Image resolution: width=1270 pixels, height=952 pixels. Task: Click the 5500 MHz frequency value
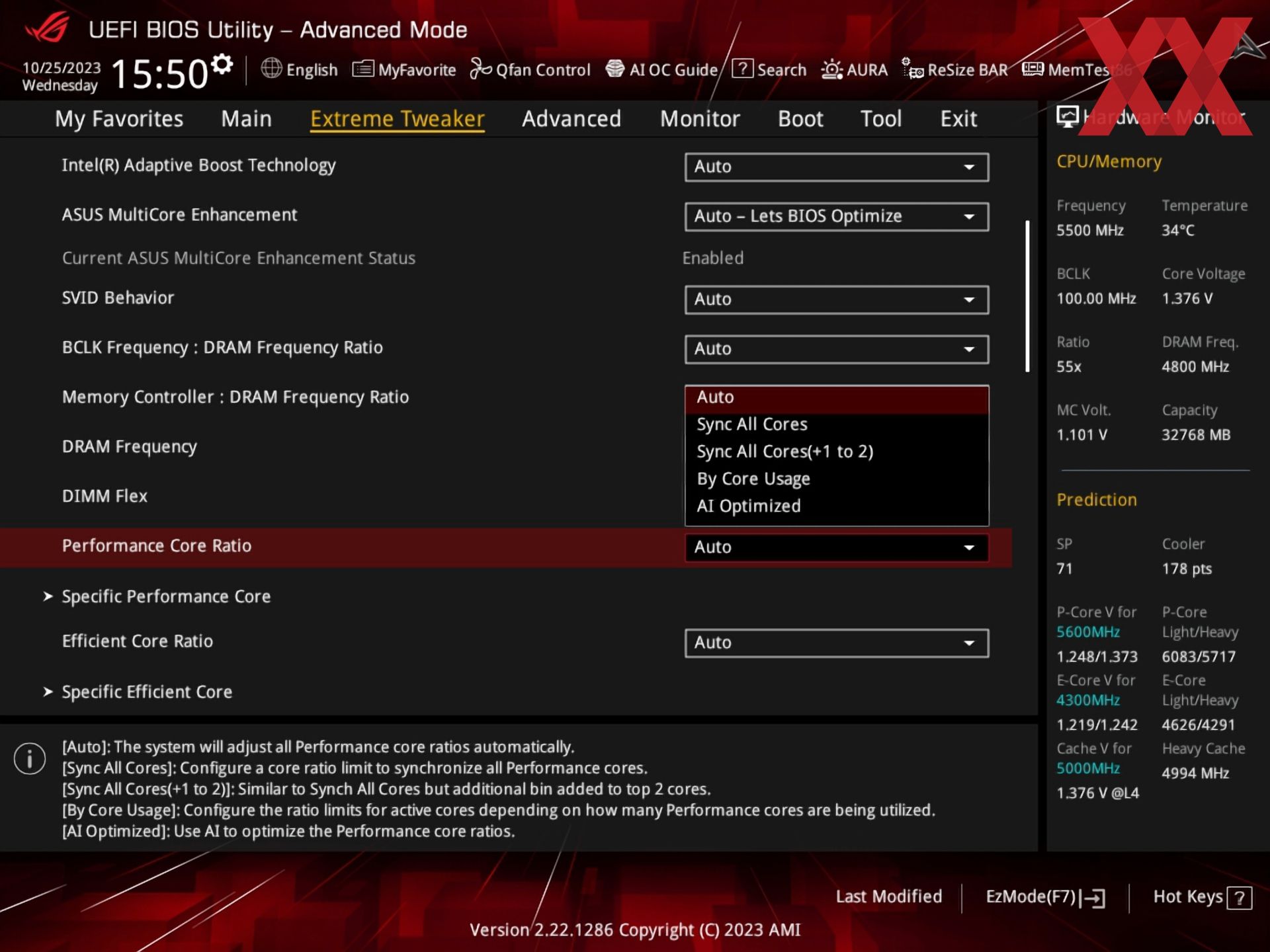(1090, 231)
